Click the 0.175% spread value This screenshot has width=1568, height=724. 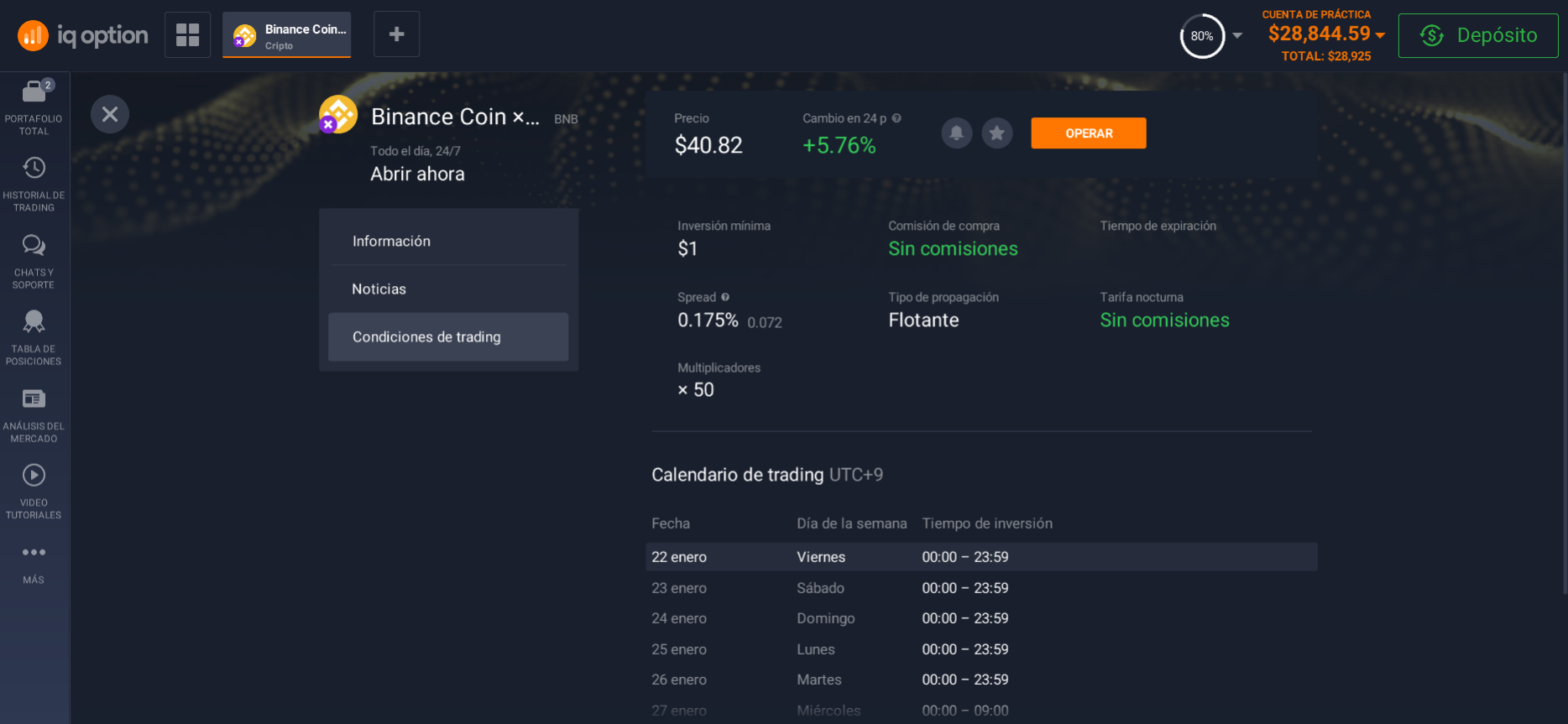point(708,320)
